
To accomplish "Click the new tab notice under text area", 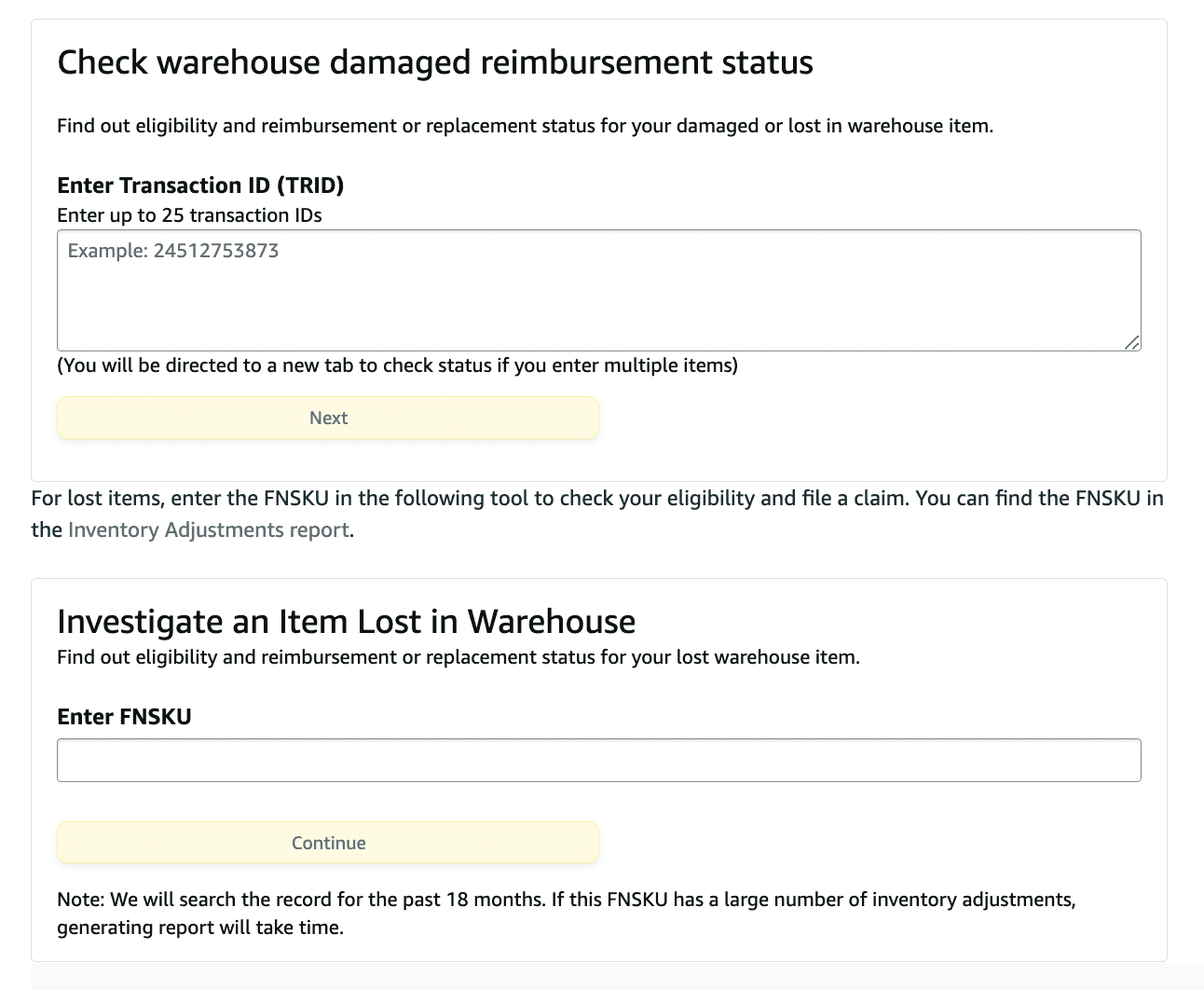I will click(x=397, y=365).
